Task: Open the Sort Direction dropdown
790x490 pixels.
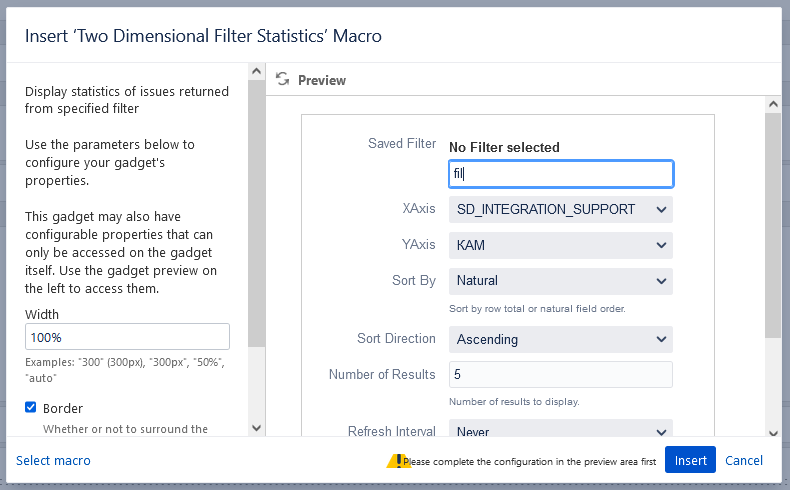Action: point(561,339)
